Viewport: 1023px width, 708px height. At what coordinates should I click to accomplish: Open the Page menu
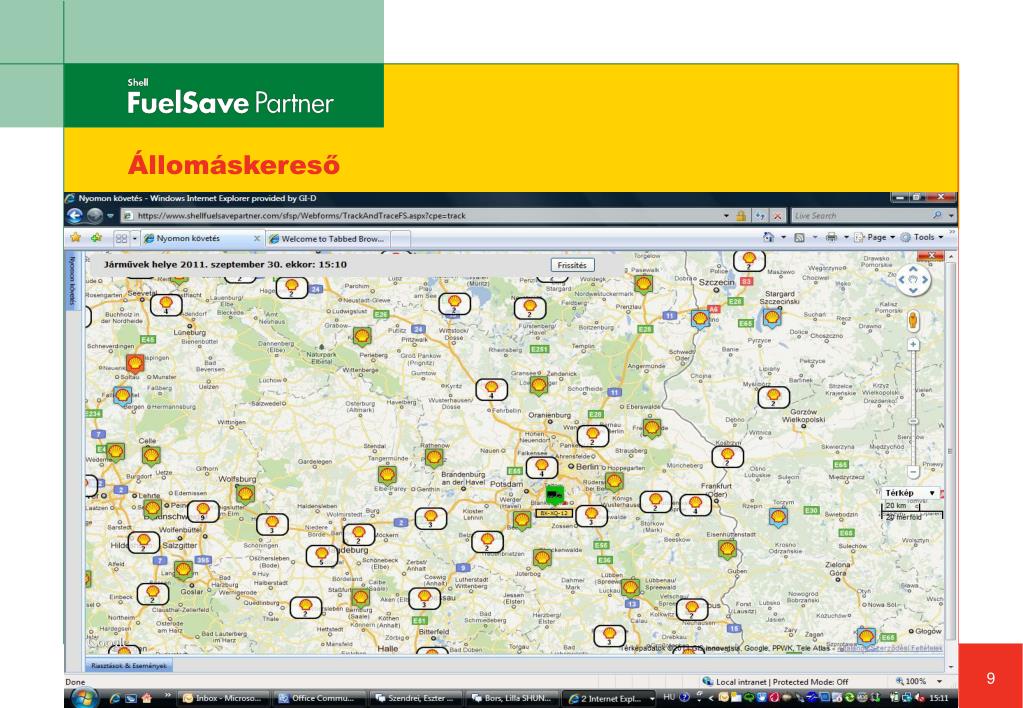(x=874, y=238)
